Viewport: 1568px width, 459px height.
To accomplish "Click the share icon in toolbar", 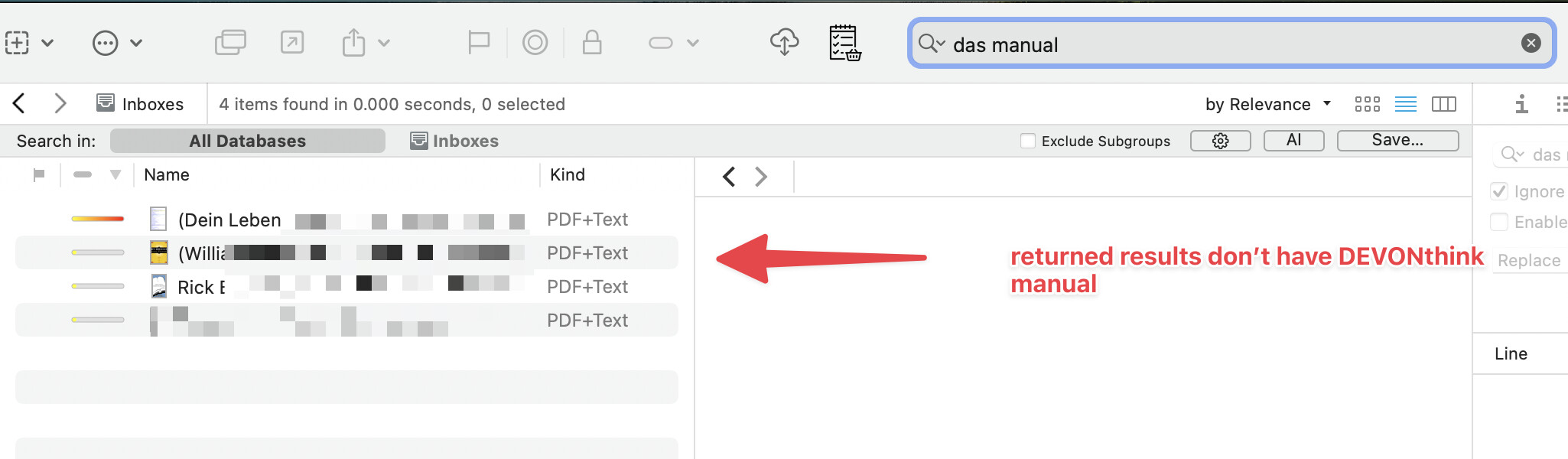I will 353,43.
